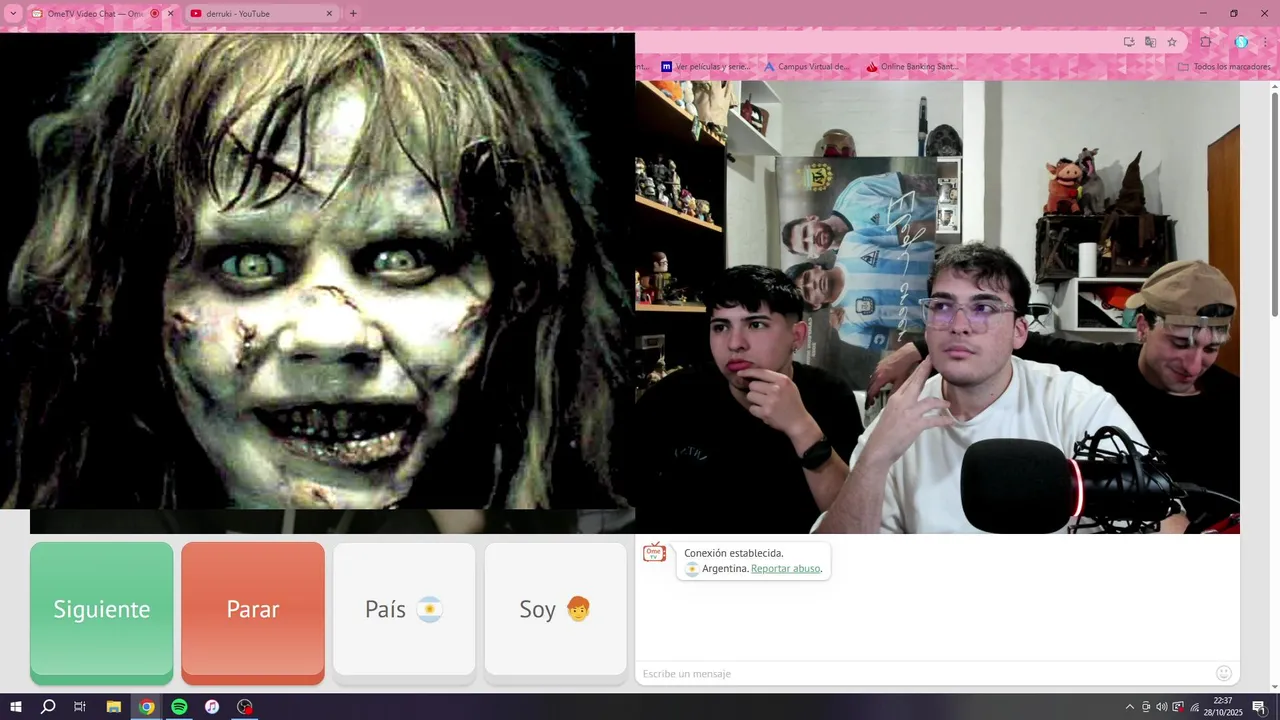Image resolution: width=1280 pixels, height=720 pixels.
Task: Click the Conexión establecida message
Action: (733, 553)
